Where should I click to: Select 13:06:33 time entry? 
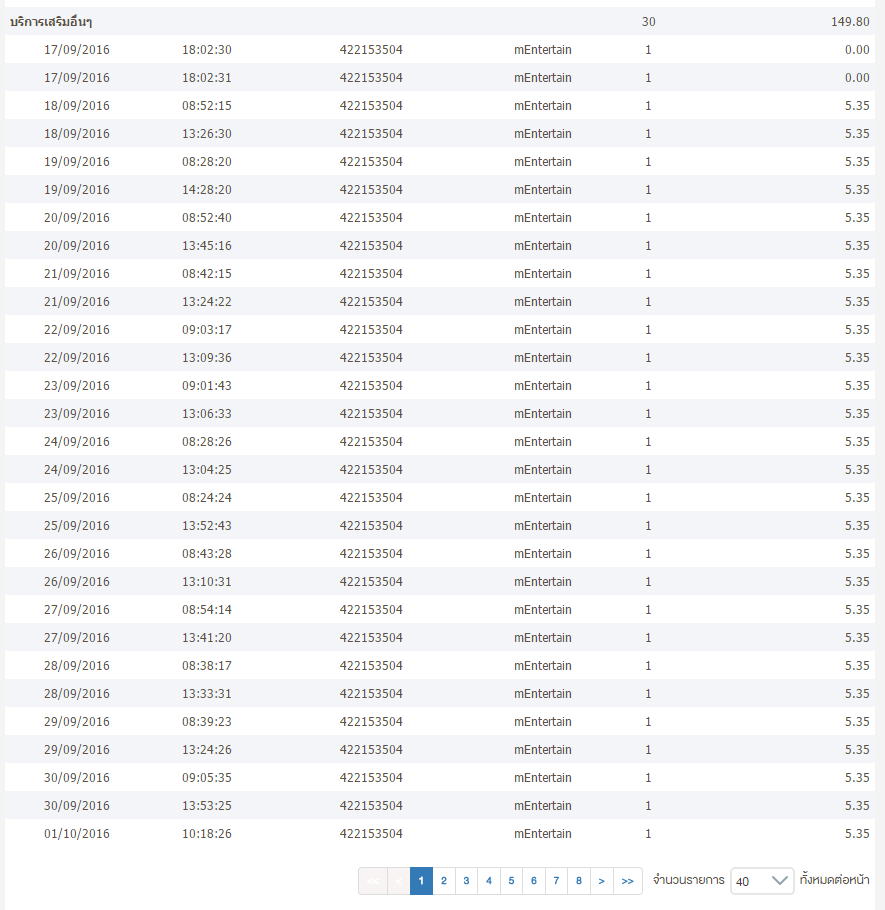(x=207, y=414)
